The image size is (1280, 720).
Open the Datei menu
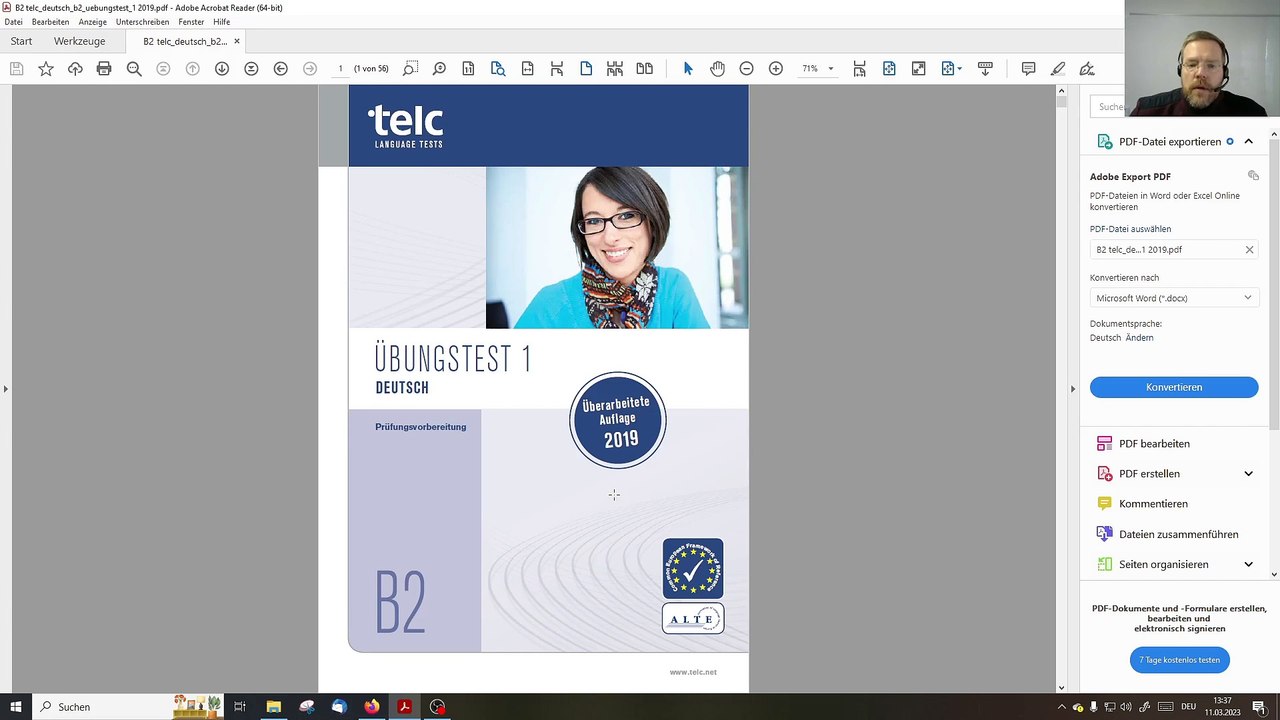pos(13,22)
